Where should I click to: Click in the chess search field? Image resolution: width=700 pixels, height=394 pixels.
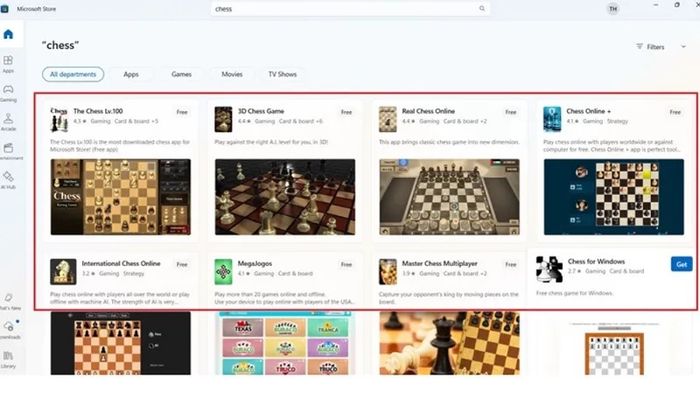[350, 8]
